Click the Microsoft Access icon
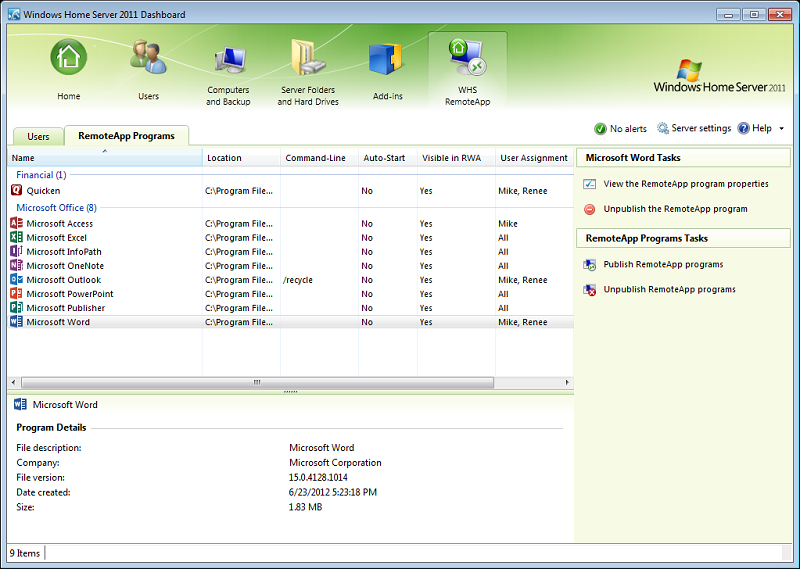 16,223
